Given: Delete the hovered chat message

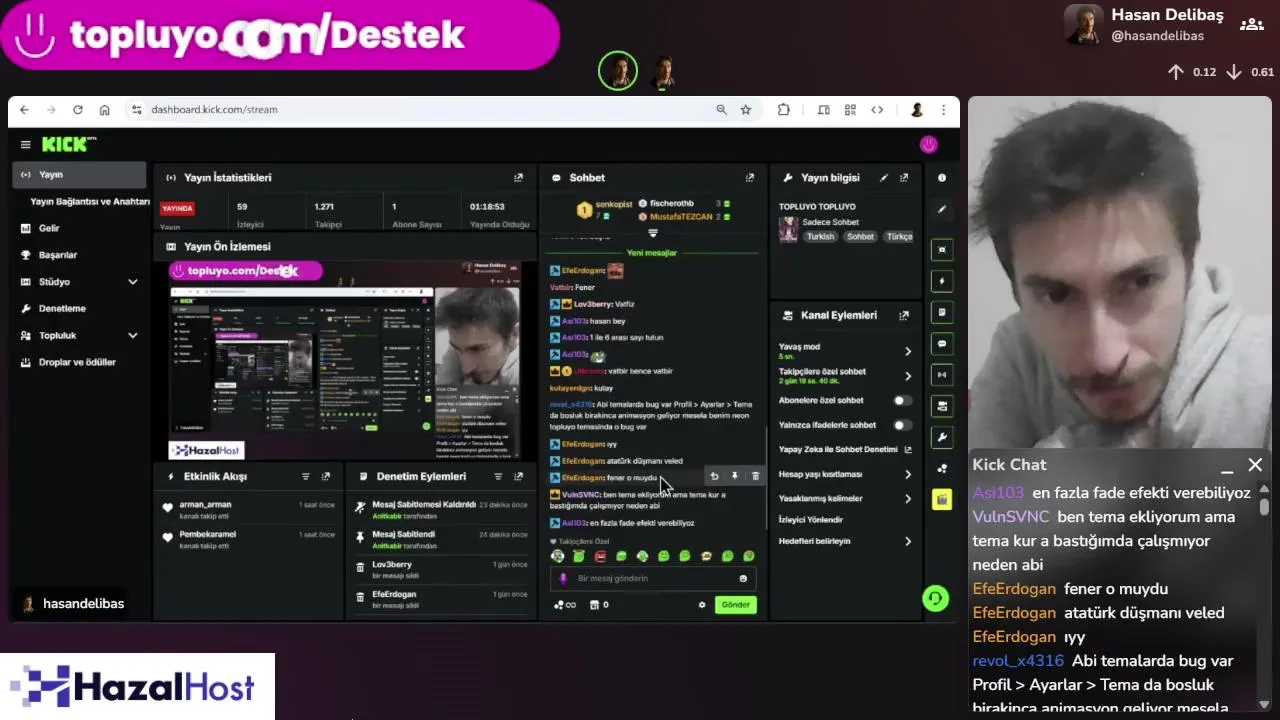Looking at the screenshot, I should point(755,477).
